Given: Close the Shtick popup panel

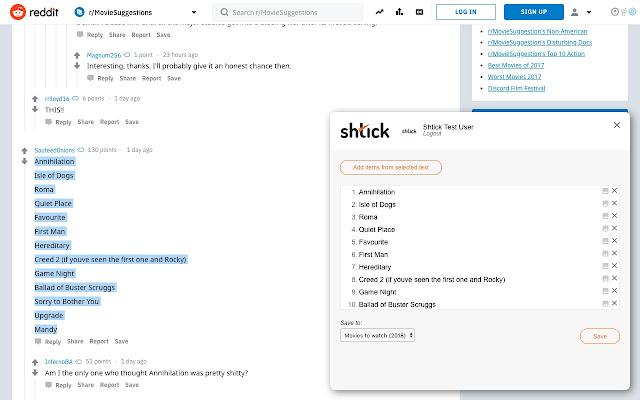Looking at the screenshot, I should tap(617, 125).
